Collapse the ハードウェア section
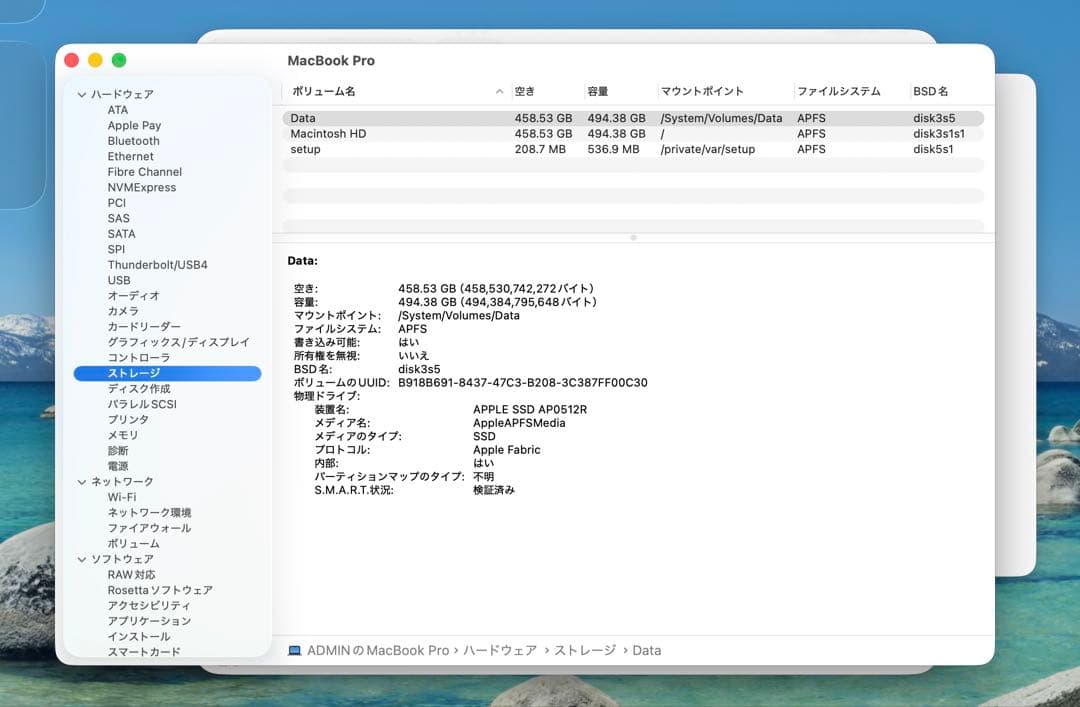Image resolution: width=1080 pixels, height=707 pixels. click(82, 94)
